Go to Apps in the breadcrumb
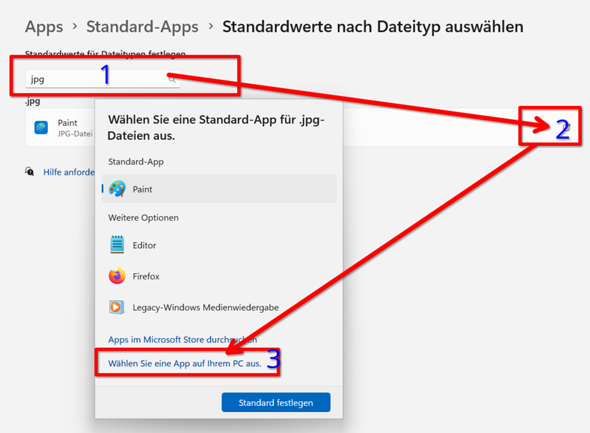Image resolution: width=590 pixels, height=433 pixels. pyautogui.click(x=44, y=27)
